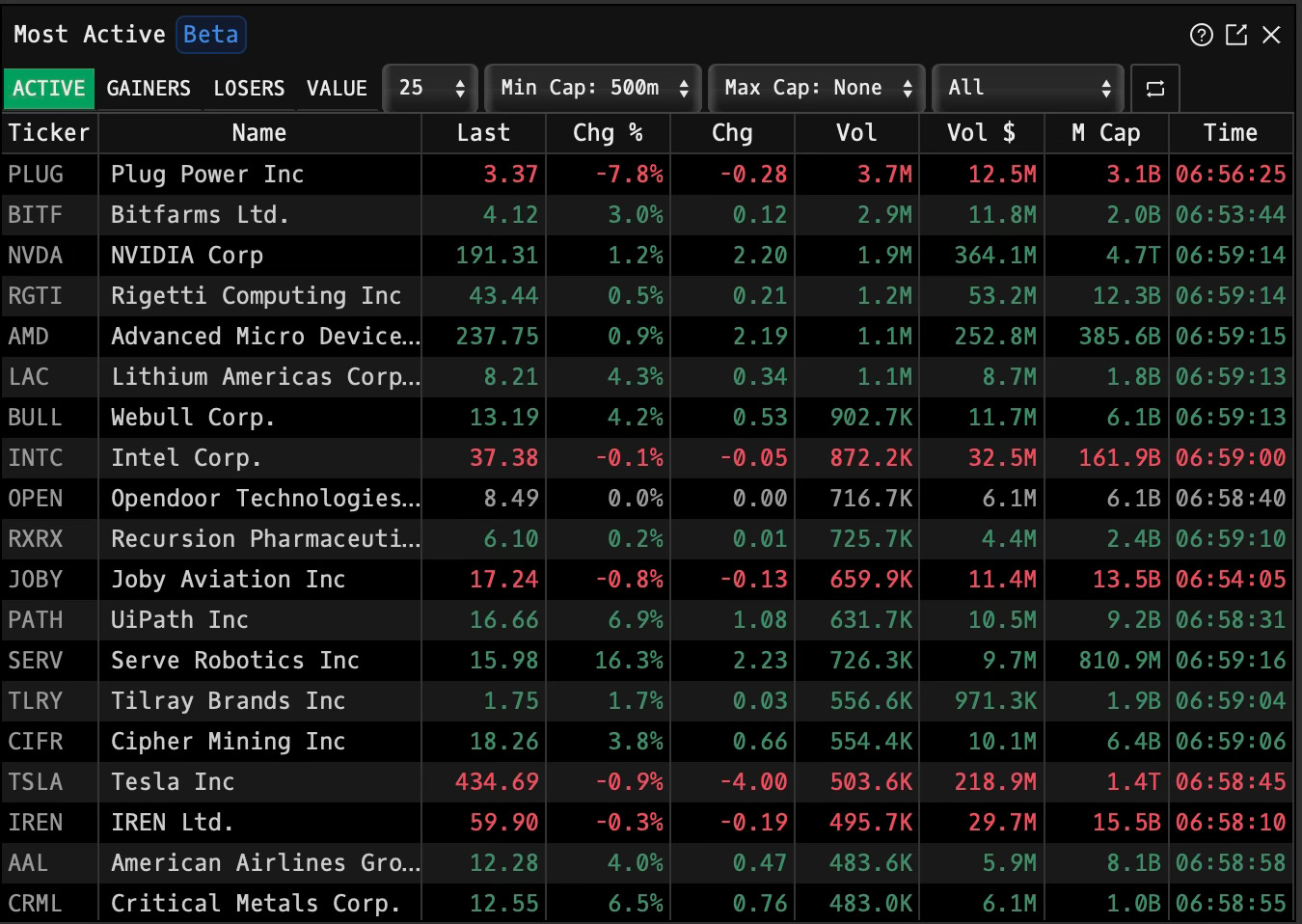
Task: Click the name Joby Aviation Inc
Action: coord(228,580)
